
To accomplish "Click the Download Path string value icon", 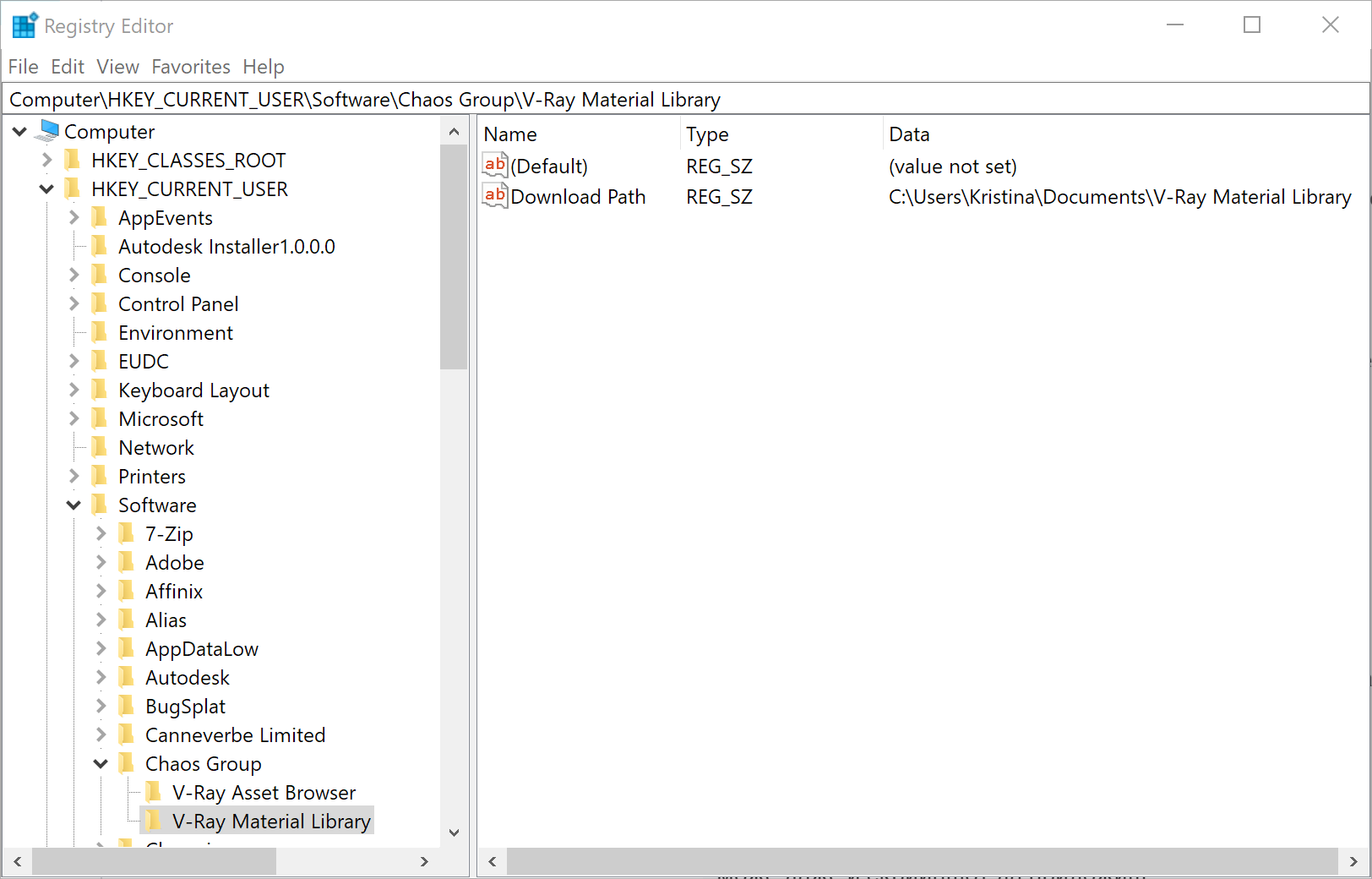I will click(494, 196).
